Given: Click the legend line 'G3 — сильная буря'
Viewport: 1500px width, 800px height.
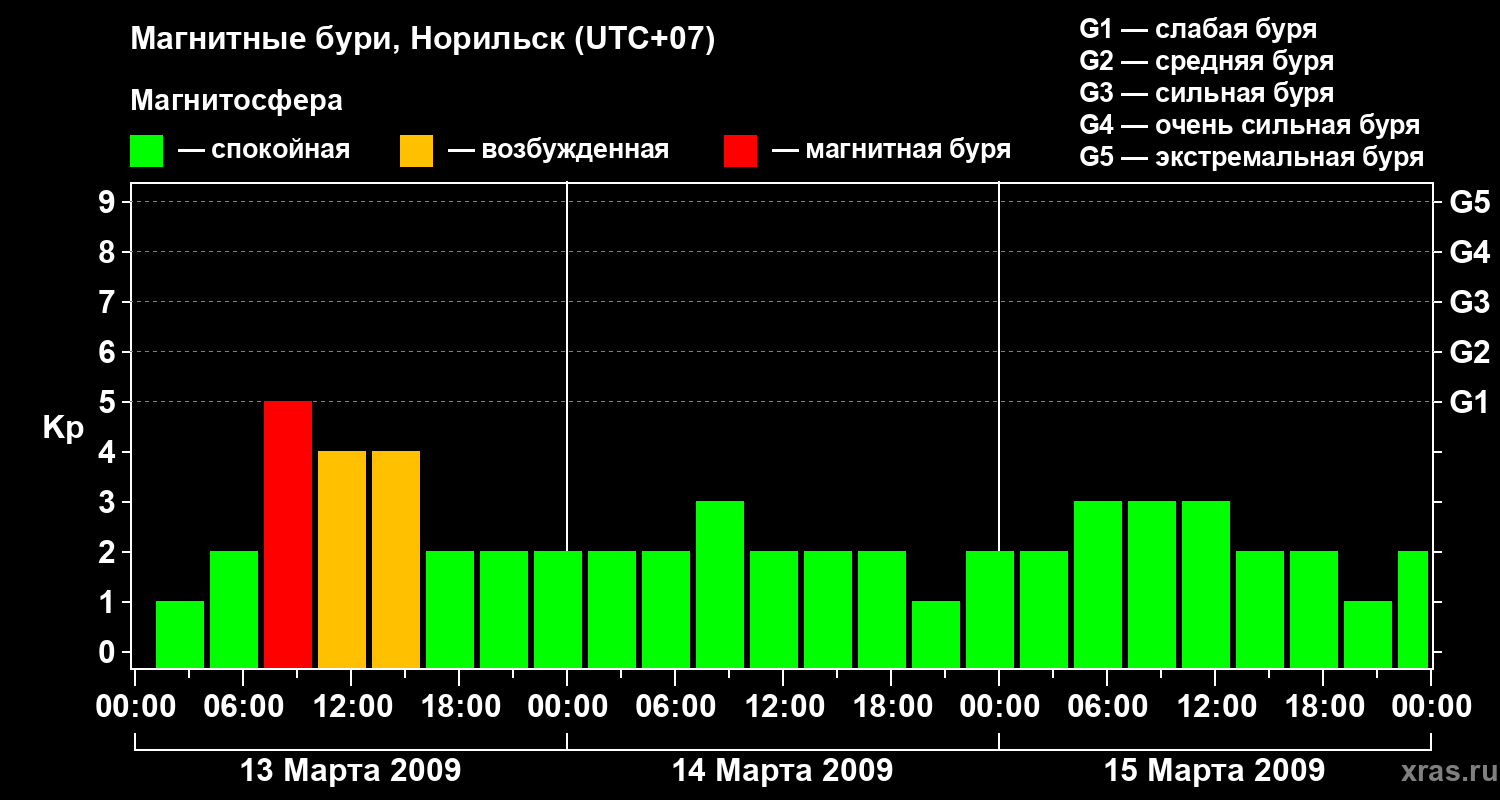Looking at the screenshot, I should click(1207, 93).
